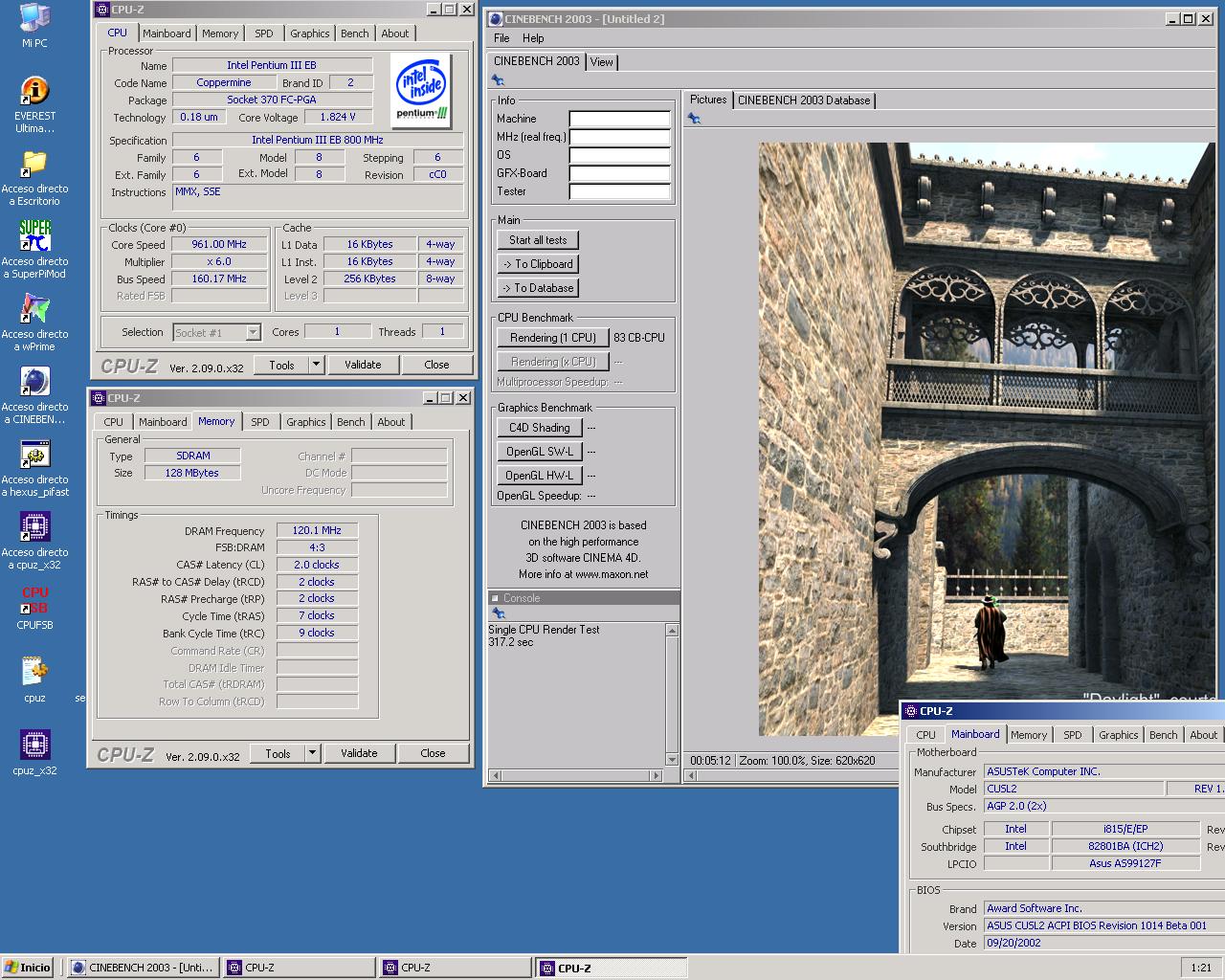Click the OS input field in Info

coord(619,155)
